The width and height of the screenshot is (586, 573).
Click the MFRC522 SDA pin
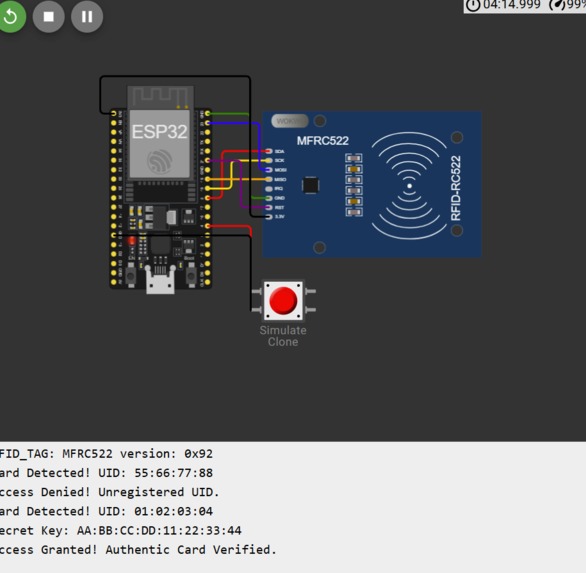(x=269, y=151)
